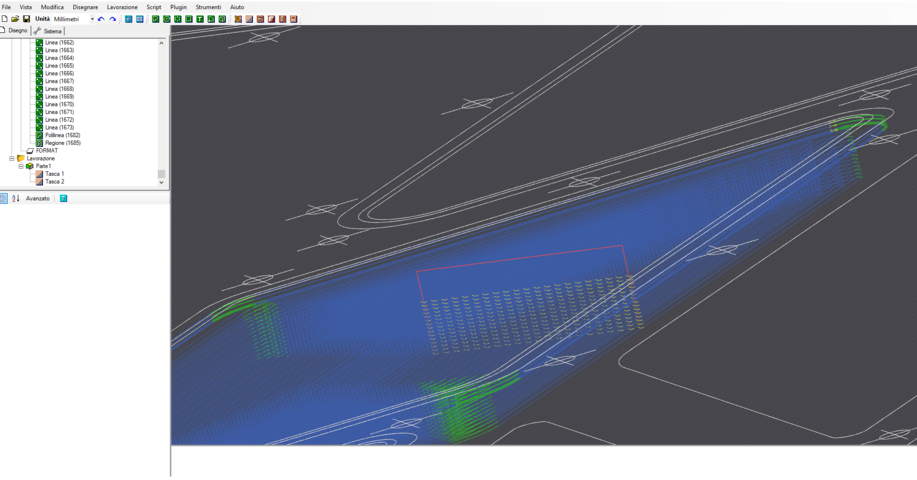Click the blue grid view icon in the toolbar

point(140,19)
